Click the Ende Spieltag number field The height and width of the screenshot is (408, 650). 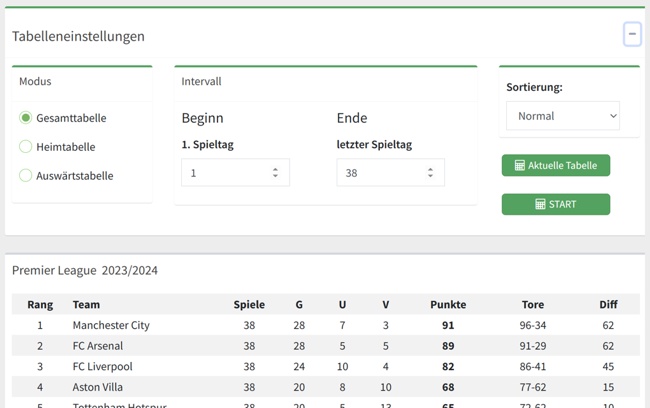click(380, 172)
